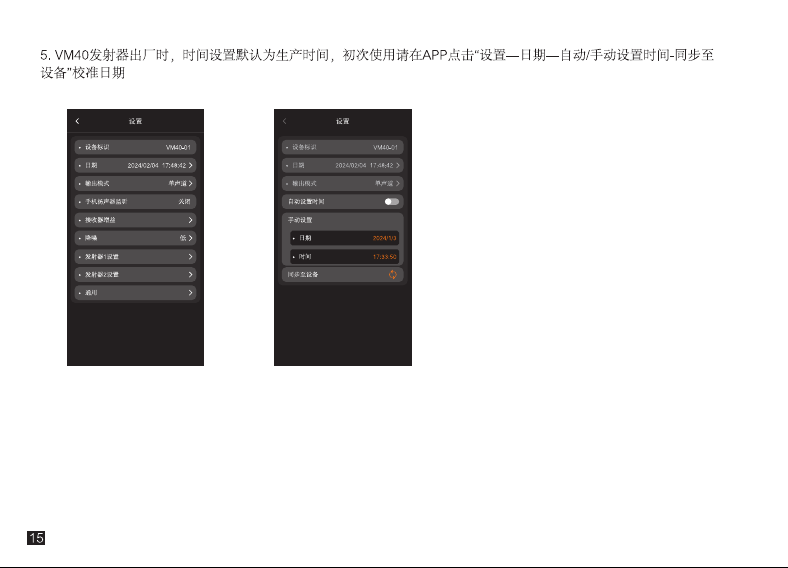Expand 接收器增益 row chevron
Screen dimensions: 788x568
[x=190, y=220]
